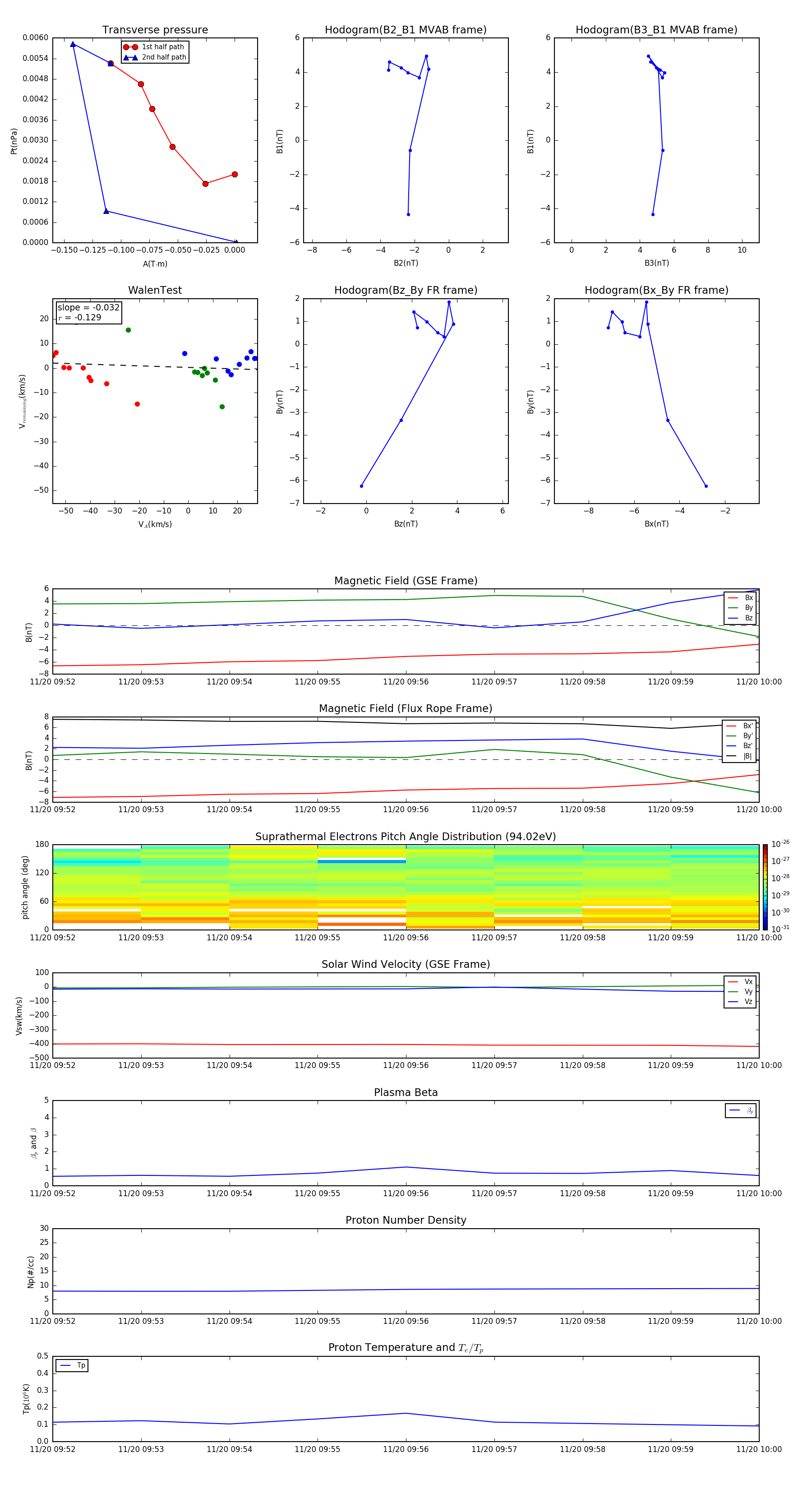The height and width of the screenshot is (1489, 812).
Task: Select the "10⁻³¹" colorbar tick label
Action: coord(780,929)
